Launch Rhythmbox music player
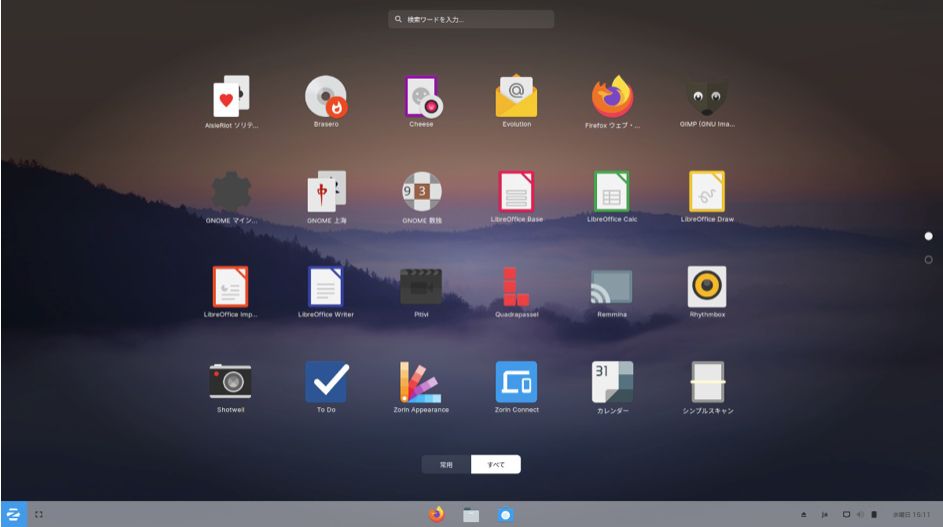The image size is (943, 527). (x=707, y=287)
